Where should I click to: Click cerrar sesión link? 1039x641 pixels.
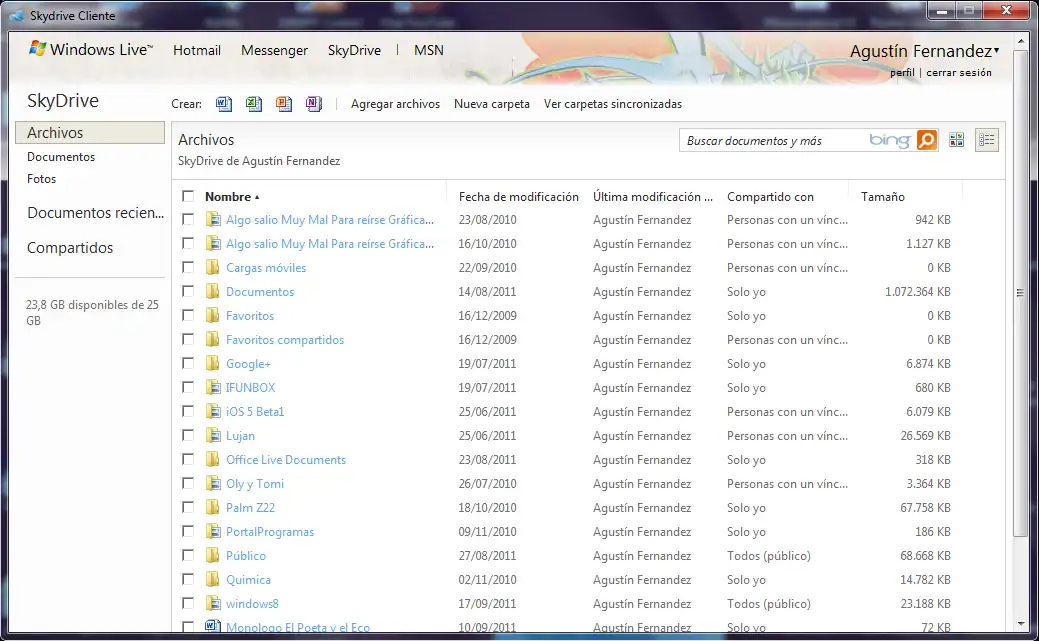(x=959, y=73)
